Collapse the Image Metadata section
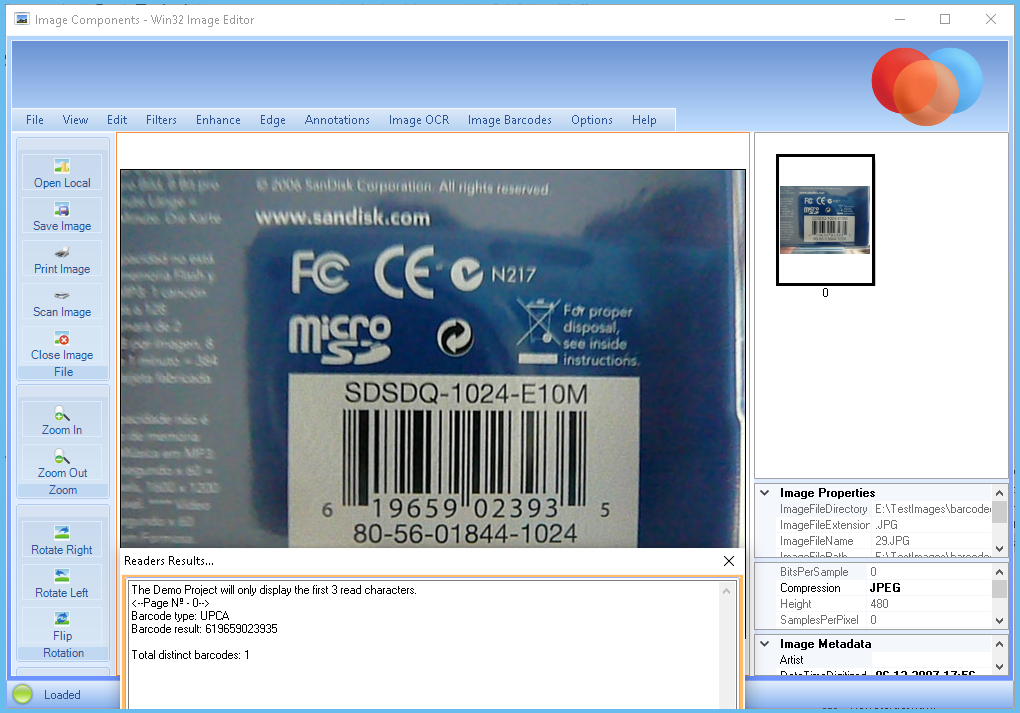 pyautogui.click(x=765, y=643)
